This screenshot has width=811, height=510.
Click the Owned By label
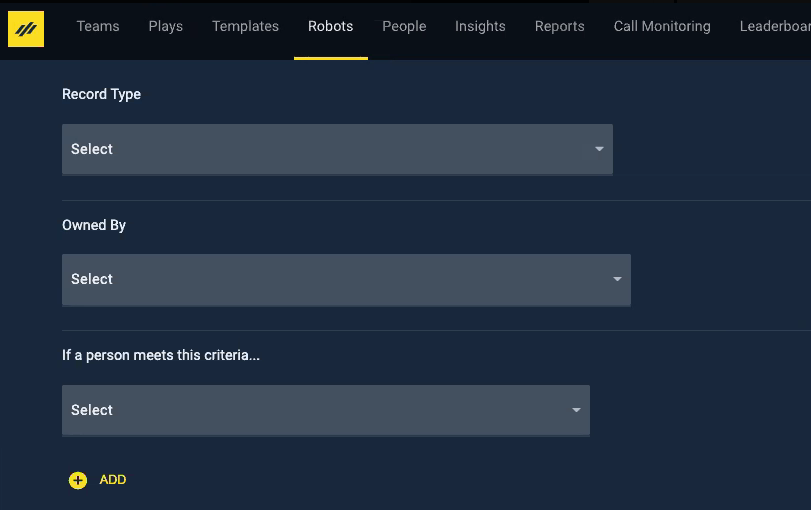[94, 225]
